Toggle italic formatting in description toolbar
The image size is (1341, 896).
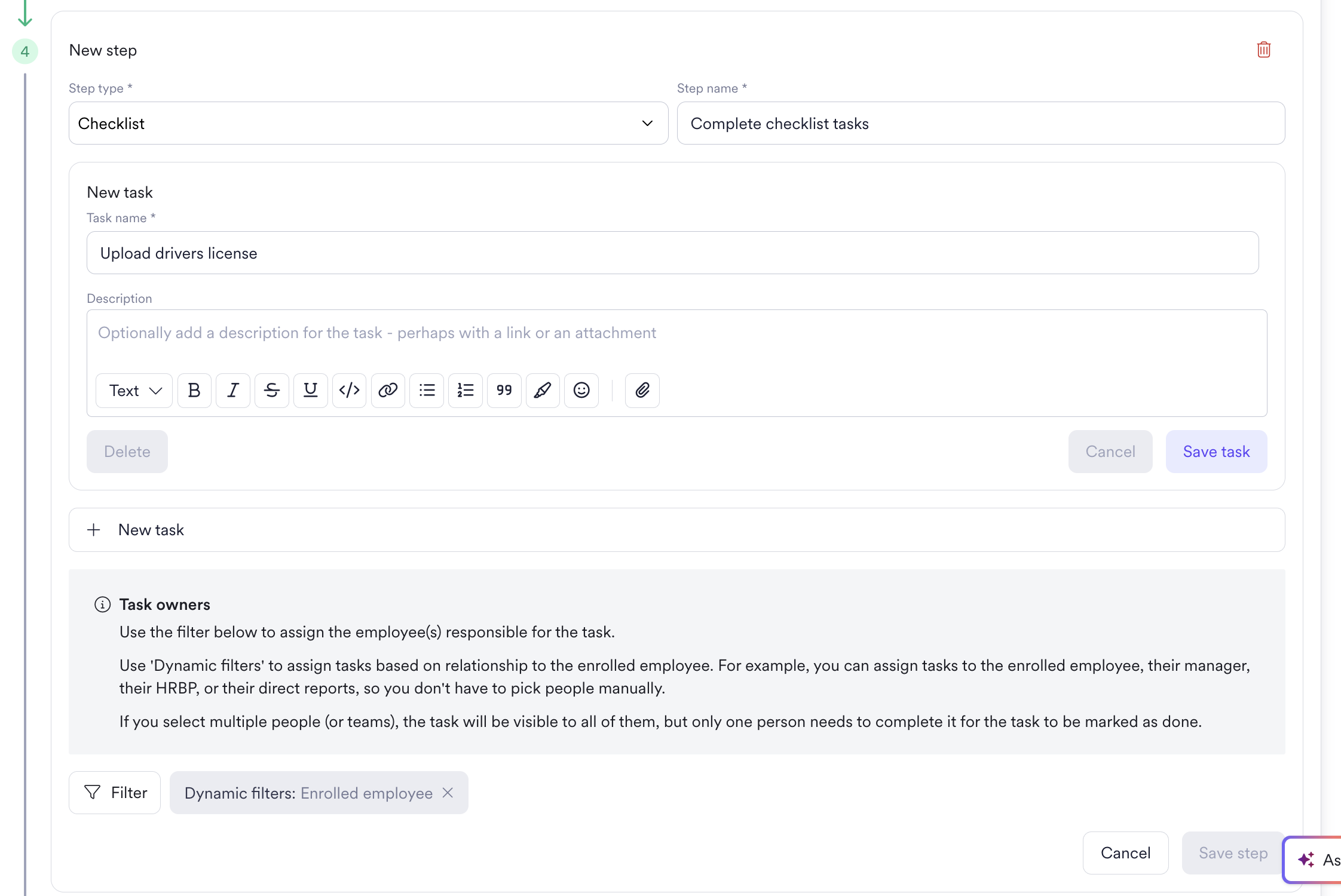click(233, 391)
